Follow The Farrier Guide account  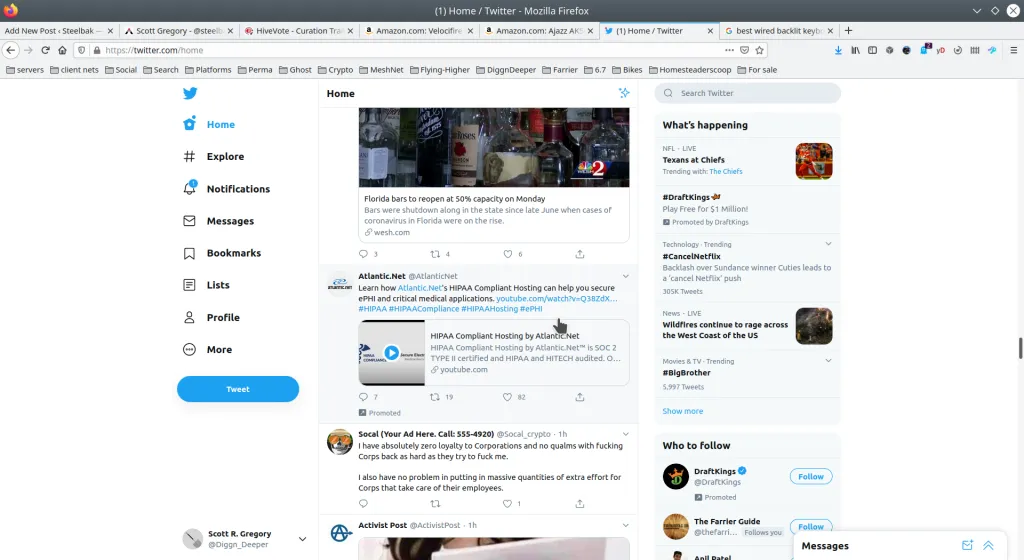810,526
